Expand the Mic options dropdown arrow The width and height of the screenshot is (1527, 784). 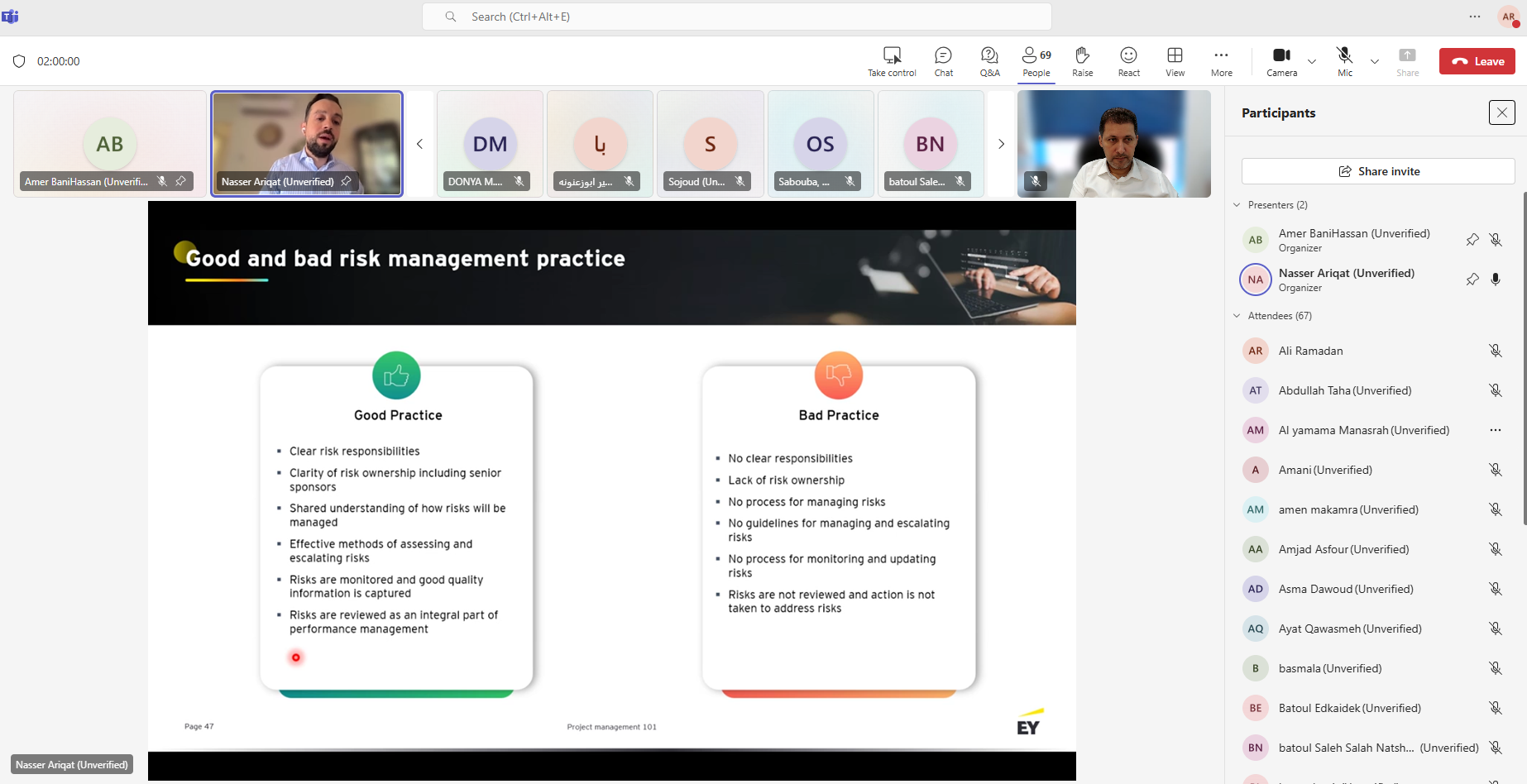[x=1375, y=61]
